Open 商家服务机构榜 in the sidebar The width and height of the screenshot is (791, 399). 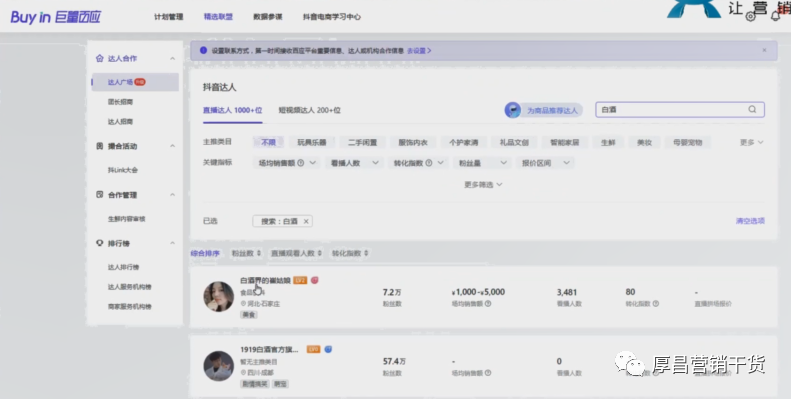pos(129,306)
